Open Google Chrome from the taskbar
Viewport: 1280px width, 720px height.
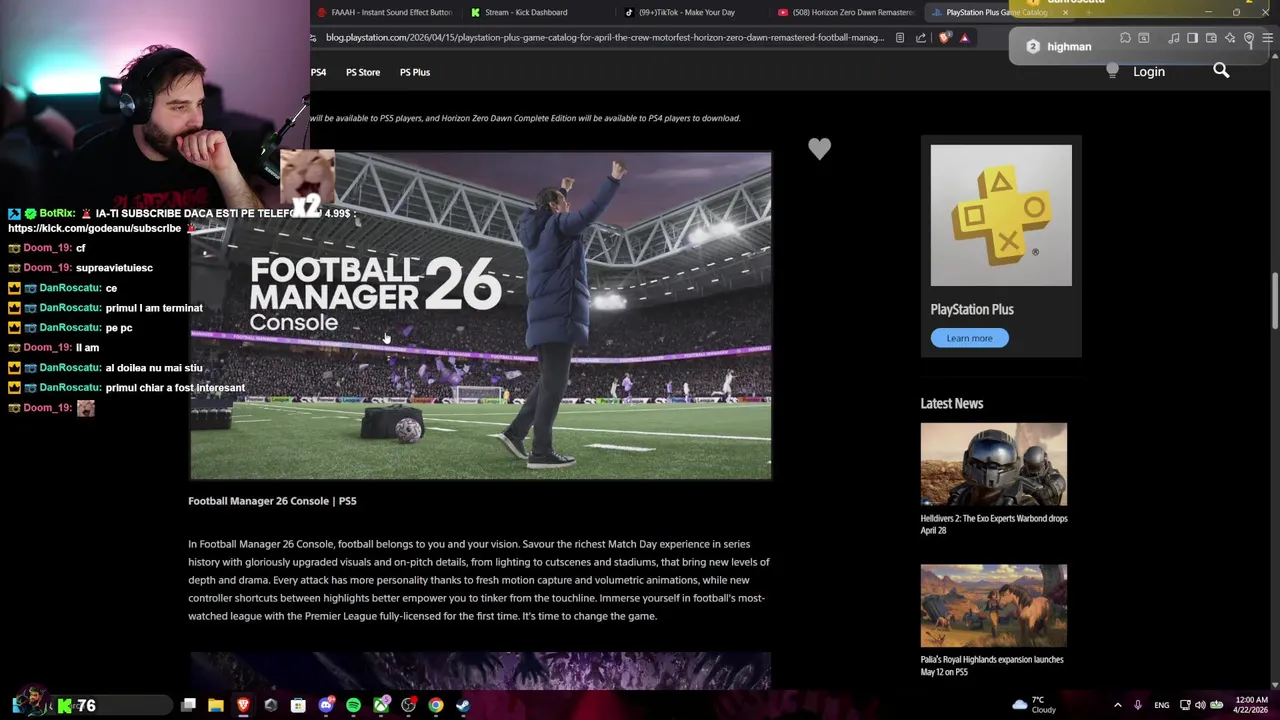click(x=436, y=705)
